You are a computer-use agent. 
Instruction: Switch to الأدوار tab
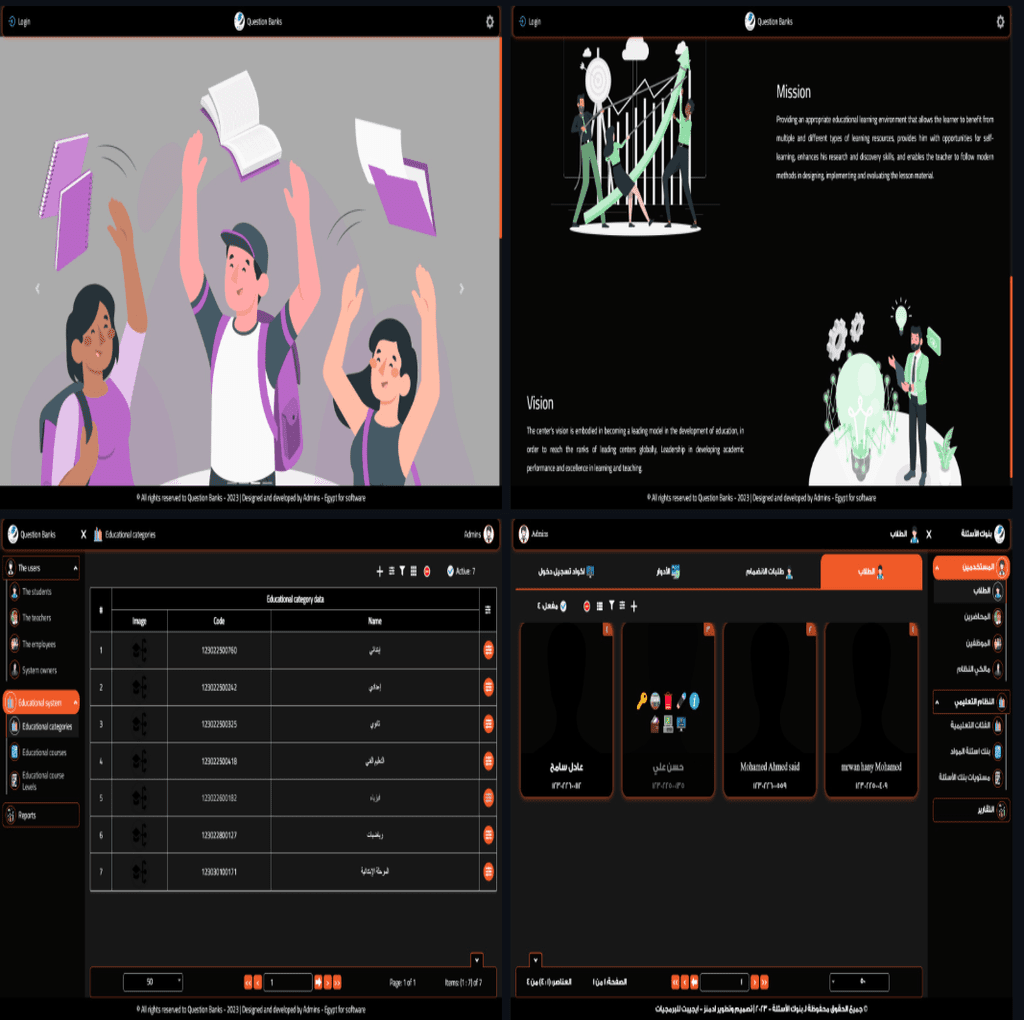tap(668, 572)
